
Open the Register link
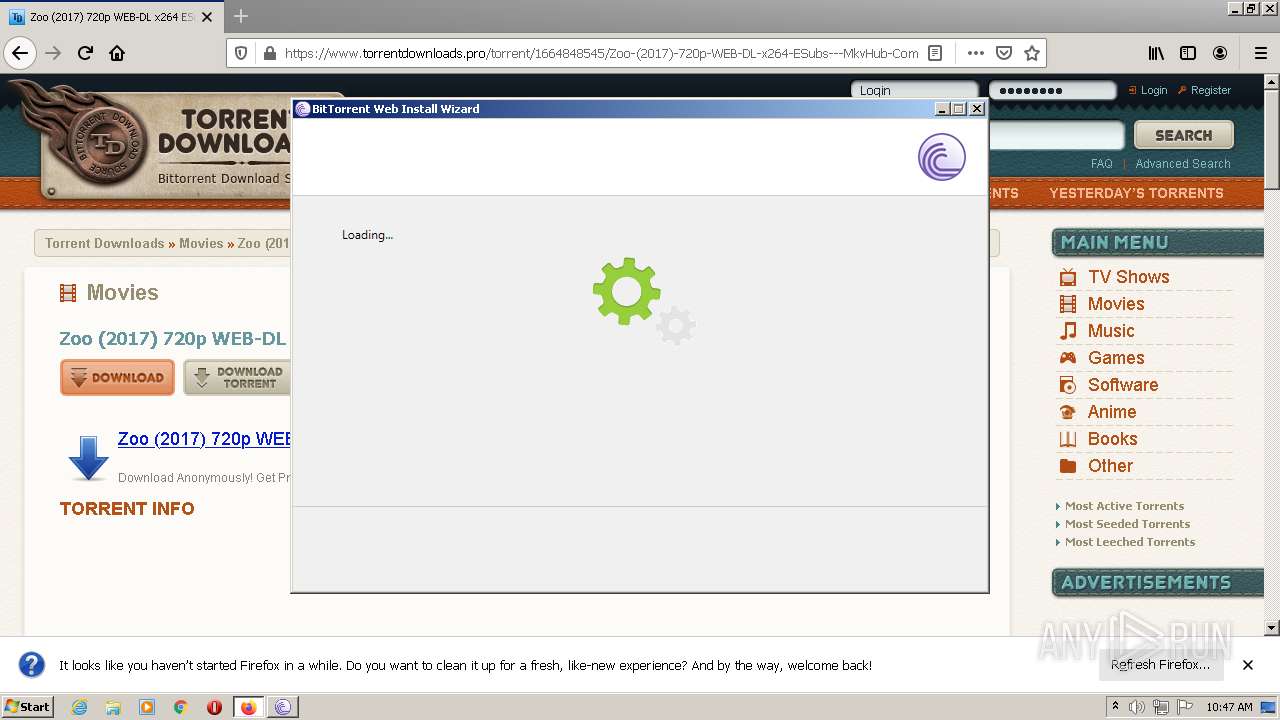[x=1204, y=90]
